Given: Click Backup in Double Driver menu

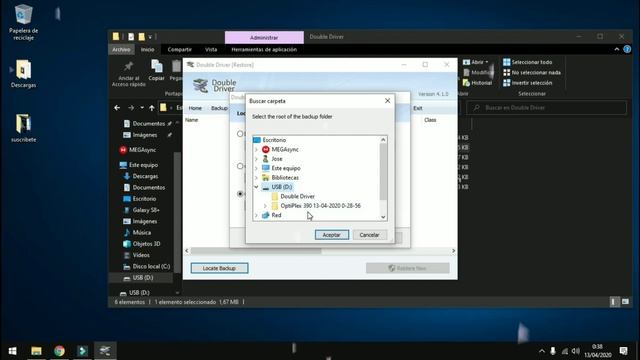Looking at the screenshot, I should click(219, 108).
